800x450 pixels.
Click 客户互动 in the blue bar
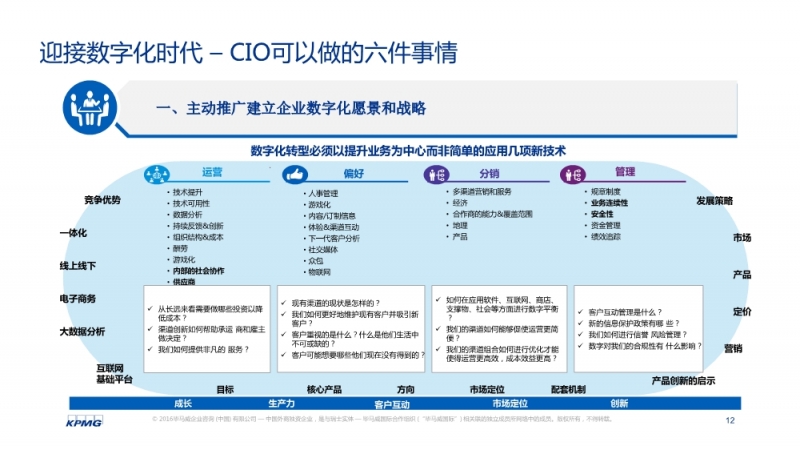click(391, 405)
